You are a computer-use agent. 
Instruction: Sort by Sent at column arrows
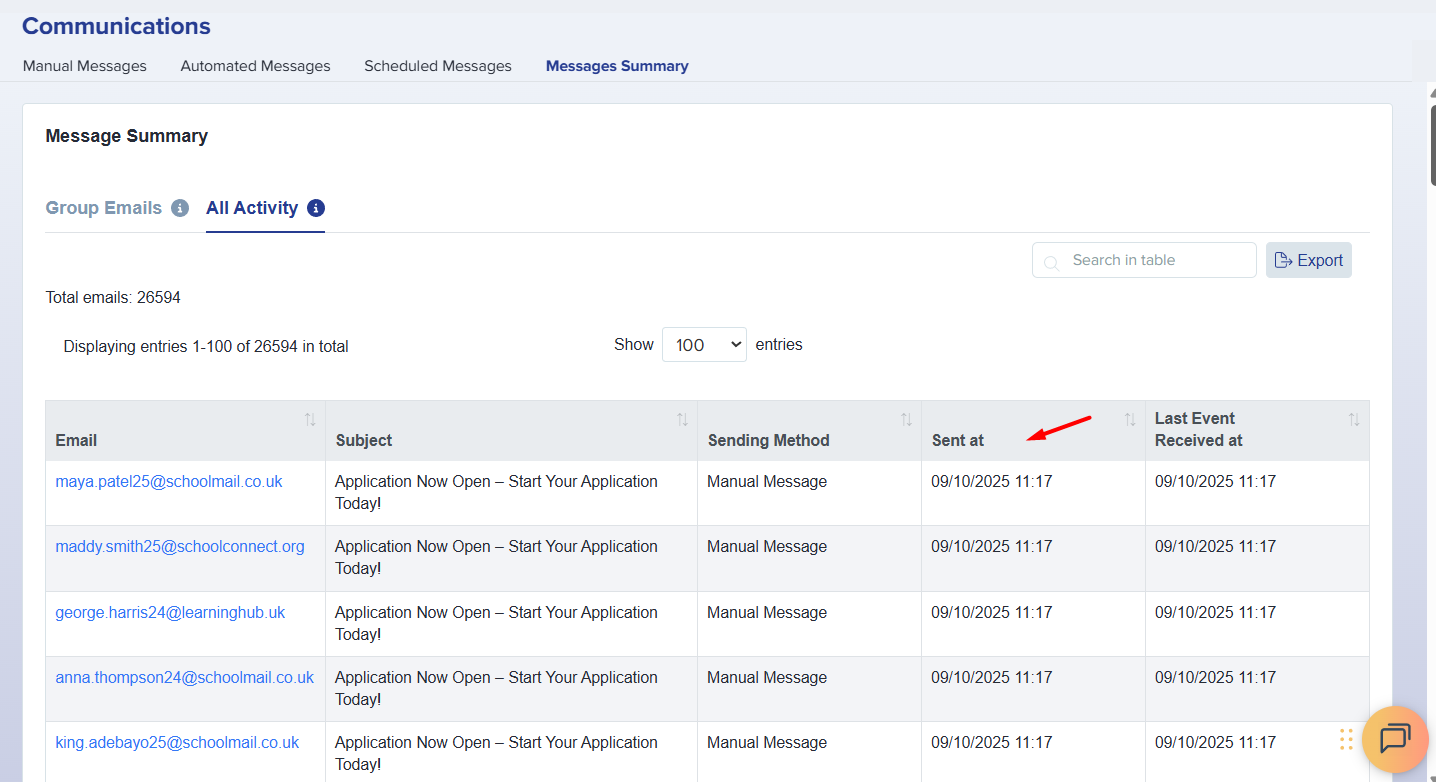pyautogui.click(x=1130, y=420)
